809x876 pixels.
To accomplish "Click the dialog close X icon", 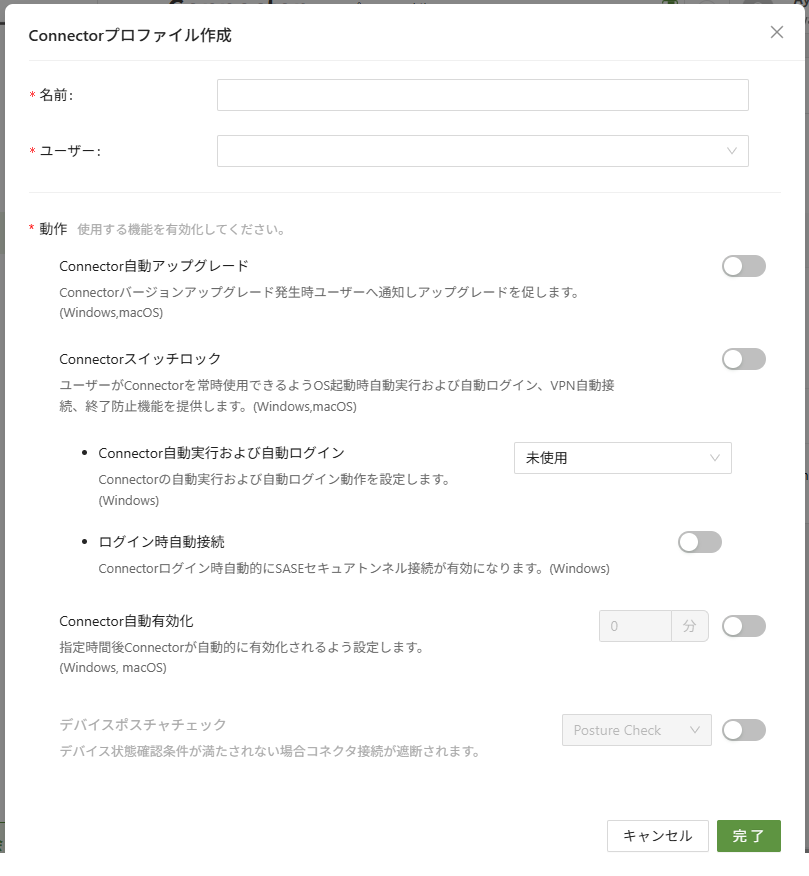I will pyautogui.click(x=777, y=31).
